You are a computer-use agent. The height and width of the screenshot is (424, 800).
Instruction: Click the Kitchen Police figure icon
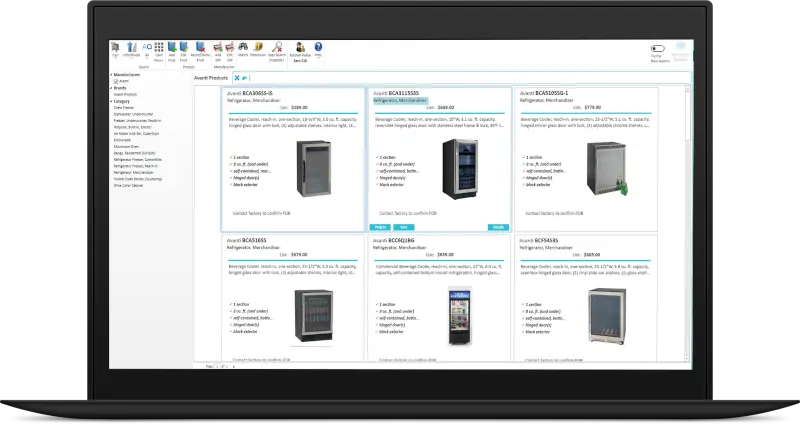[x=300, y=47]
